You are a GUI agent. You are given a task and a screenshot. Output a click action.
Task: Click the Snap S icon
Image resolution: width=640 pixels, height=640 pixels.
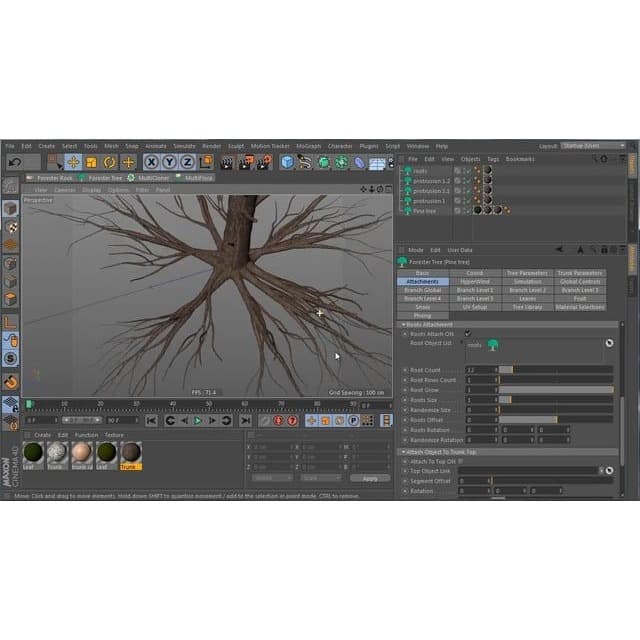[x=11, y=358]
